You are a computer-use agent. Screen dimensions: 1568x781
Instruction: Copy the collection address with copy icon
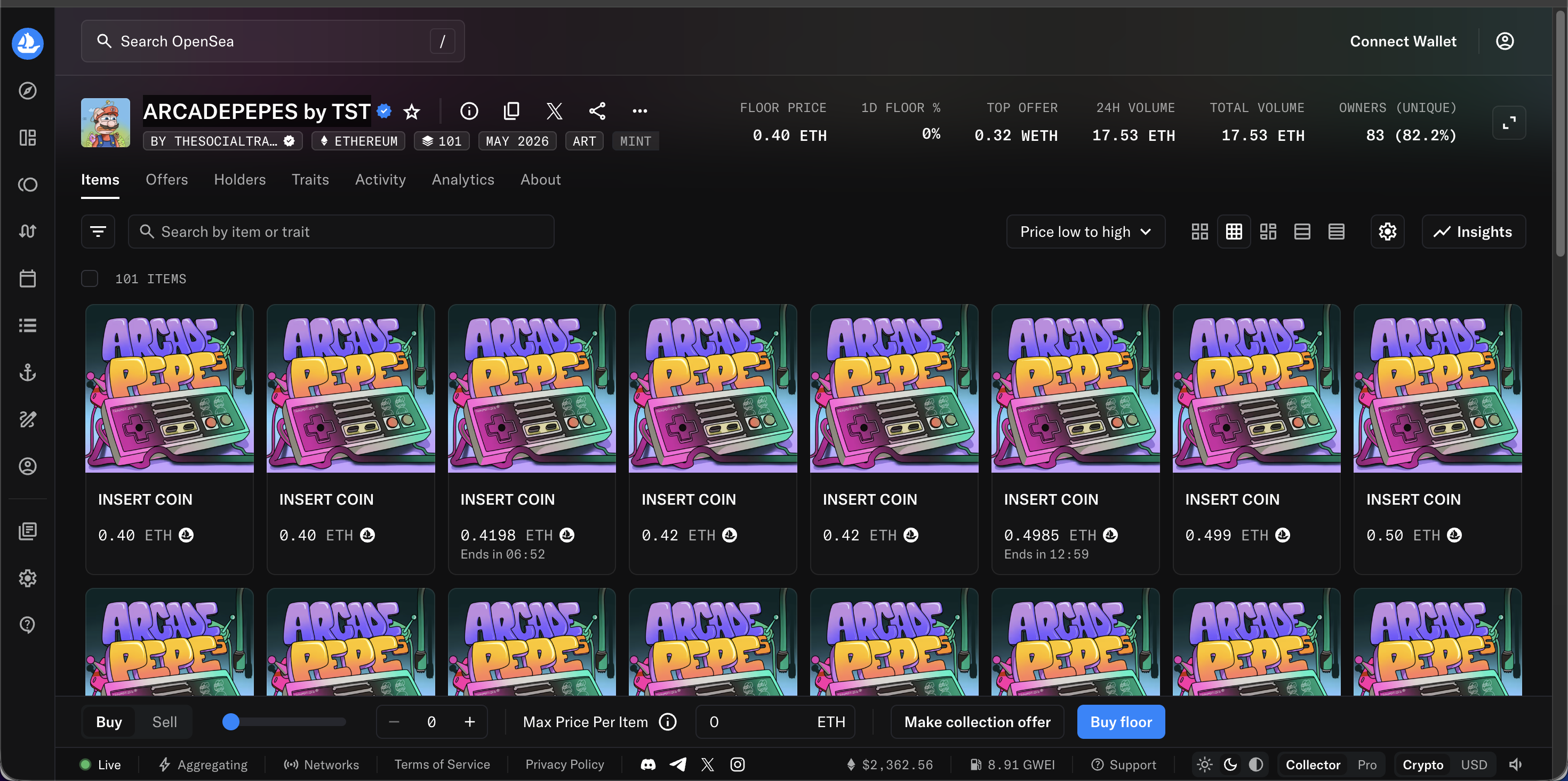tap(511, 111)
